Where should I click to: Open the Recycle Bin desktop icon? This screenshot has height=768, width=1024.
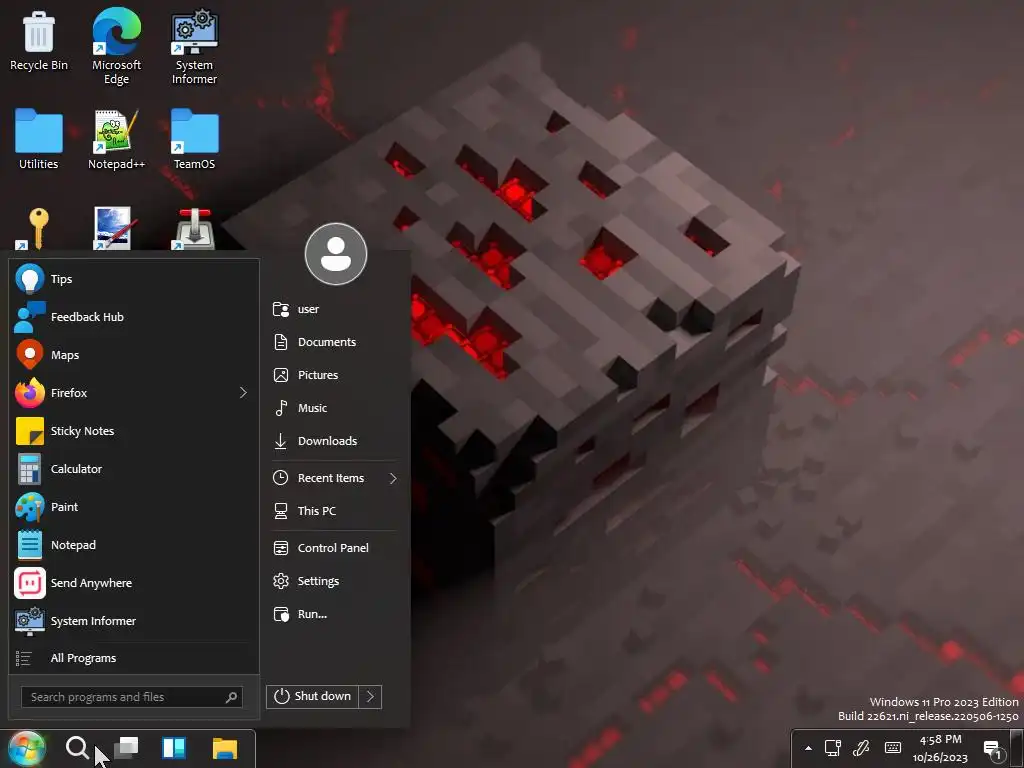[x=39, y=40]
